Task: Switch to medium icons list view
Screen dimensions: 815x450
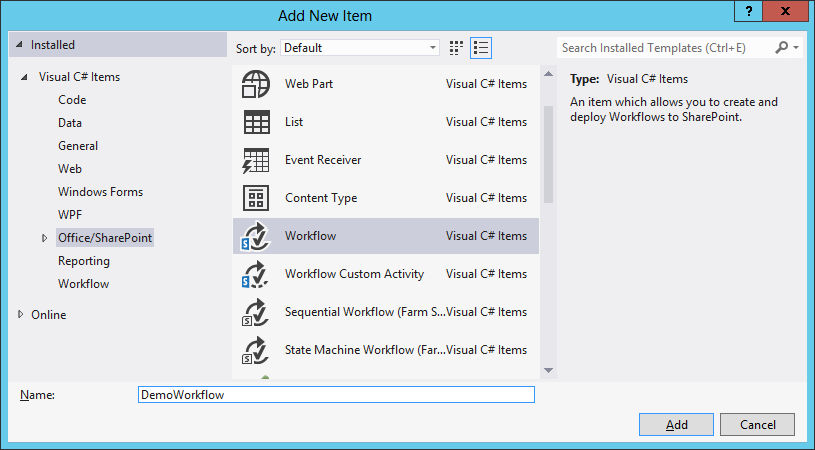Action: point(481,48)
